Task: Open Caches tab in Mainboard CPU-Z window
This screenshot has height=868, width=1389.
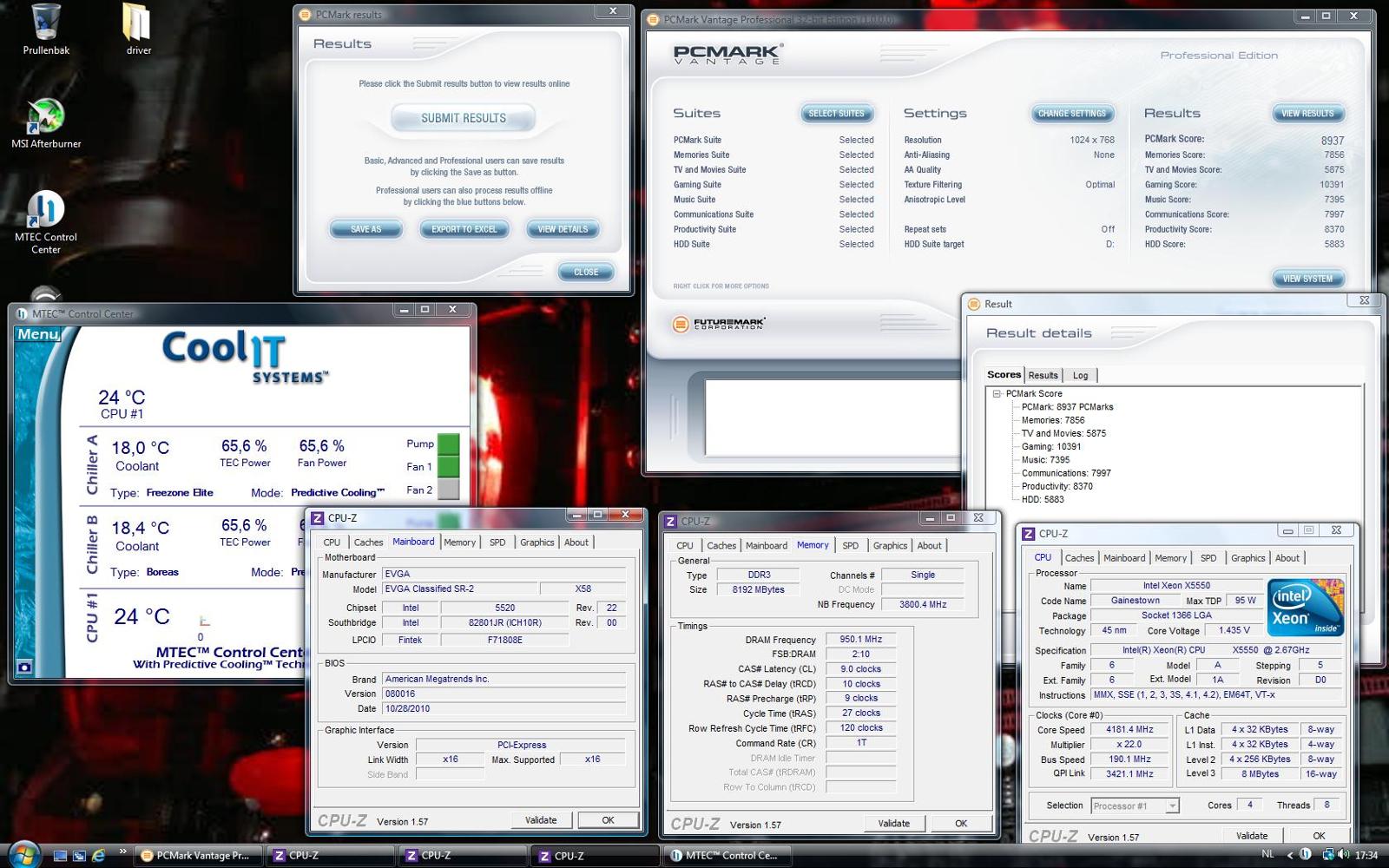Action: 368,542
